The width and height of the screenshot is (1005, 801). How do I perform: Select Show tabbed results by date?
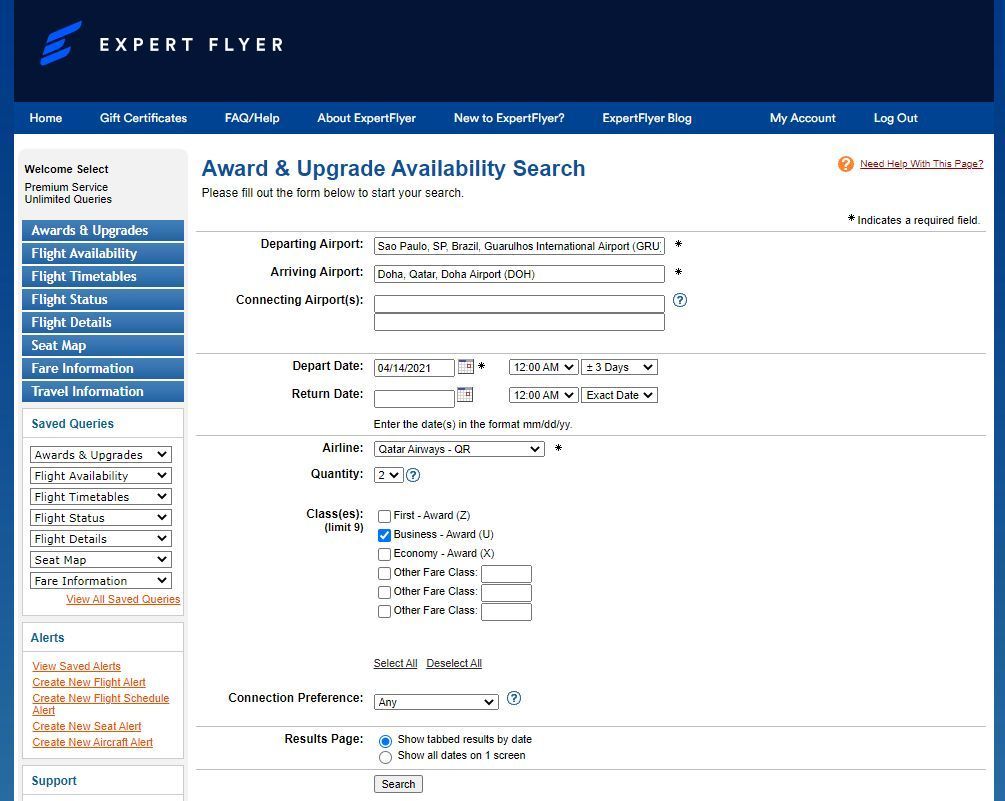(x=385, y=741)
